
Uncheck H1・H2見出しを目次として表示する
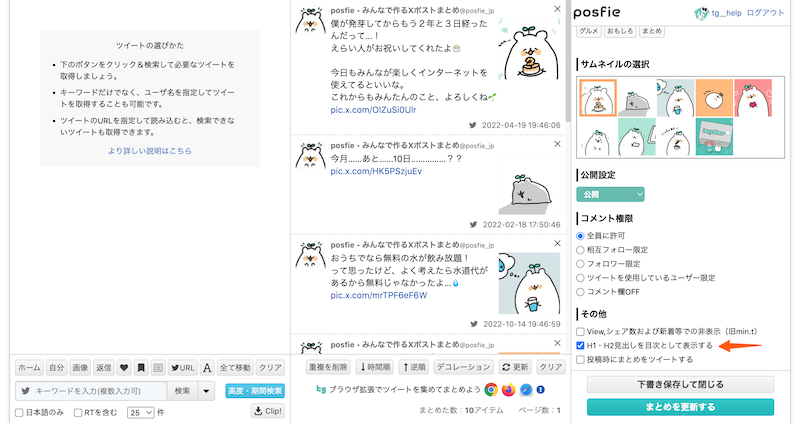(582, 345)
